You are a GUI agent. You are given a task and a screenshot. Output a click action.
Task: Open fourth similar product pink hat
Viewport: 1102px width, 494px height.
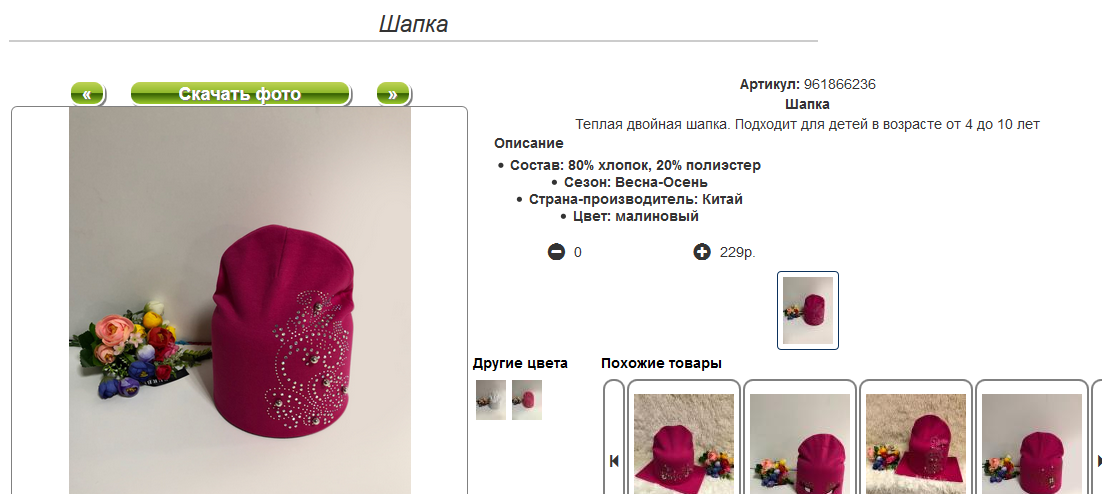tap(1032, 443)
